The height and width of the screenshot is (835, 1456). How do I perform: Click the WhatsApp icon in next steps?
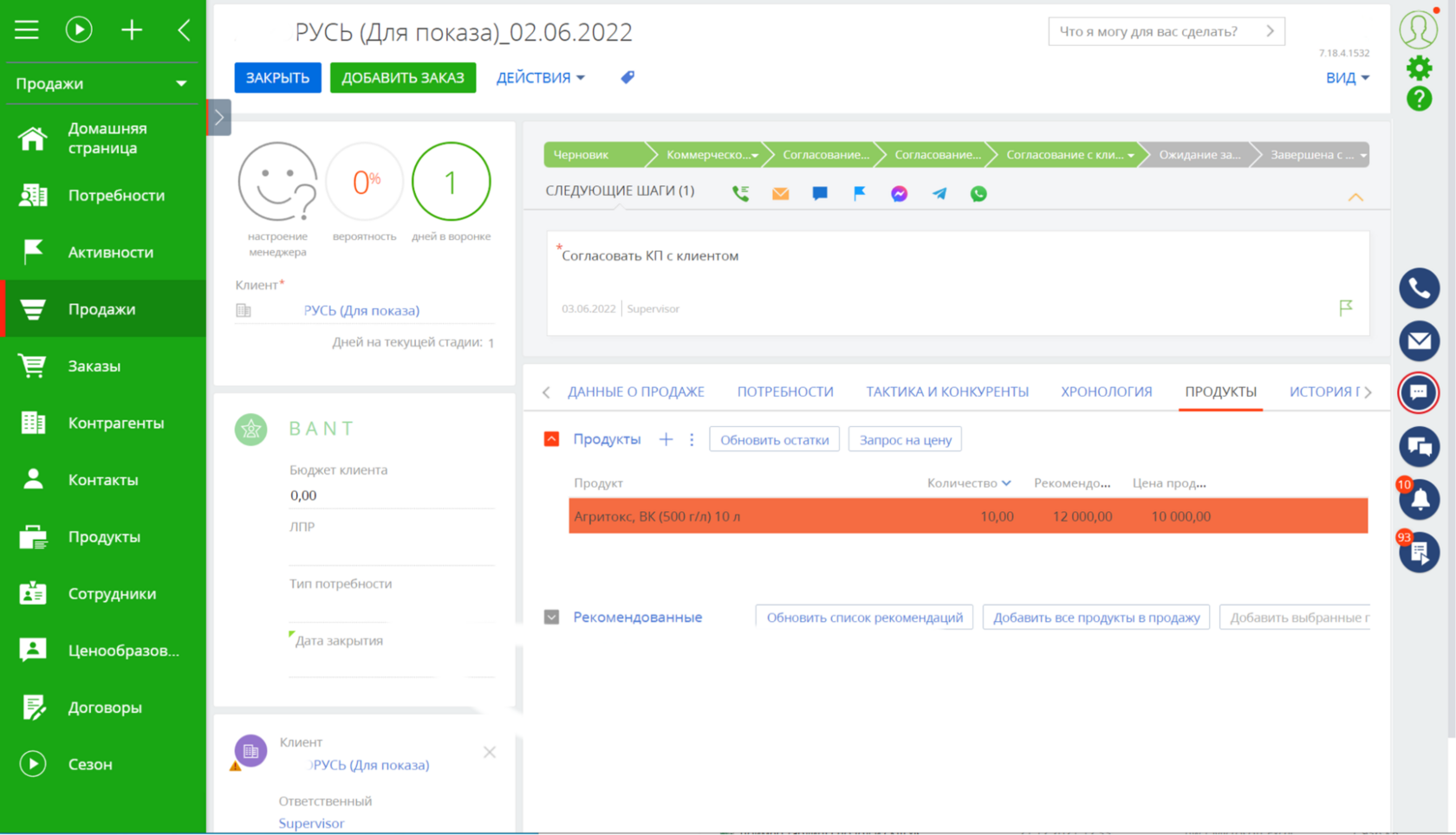click(x=978, y=193)
